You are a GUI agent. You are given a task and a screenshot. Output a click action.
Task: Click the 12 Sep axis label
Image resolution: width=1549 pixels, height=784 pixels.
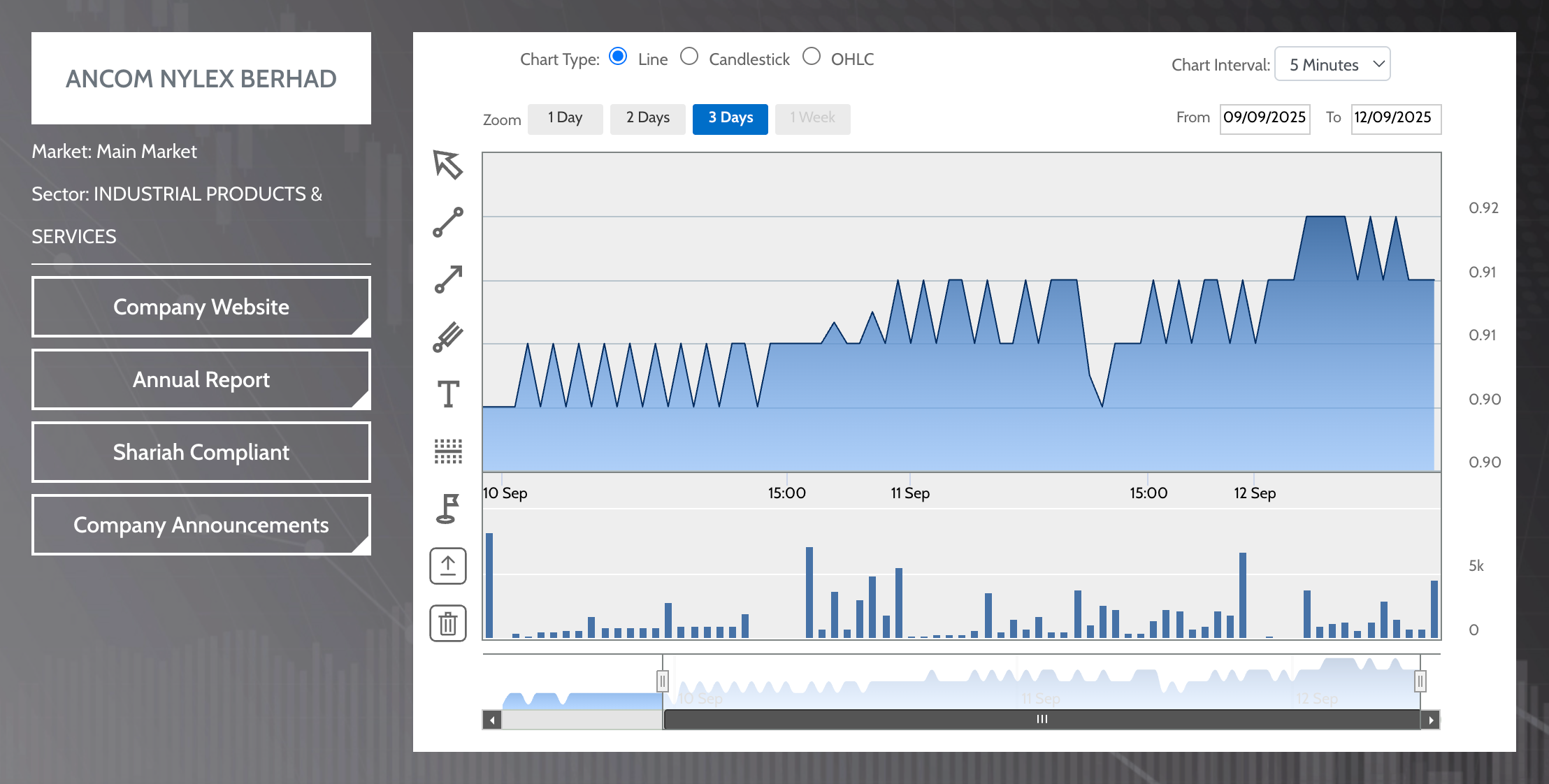[x=1255, y=493]
